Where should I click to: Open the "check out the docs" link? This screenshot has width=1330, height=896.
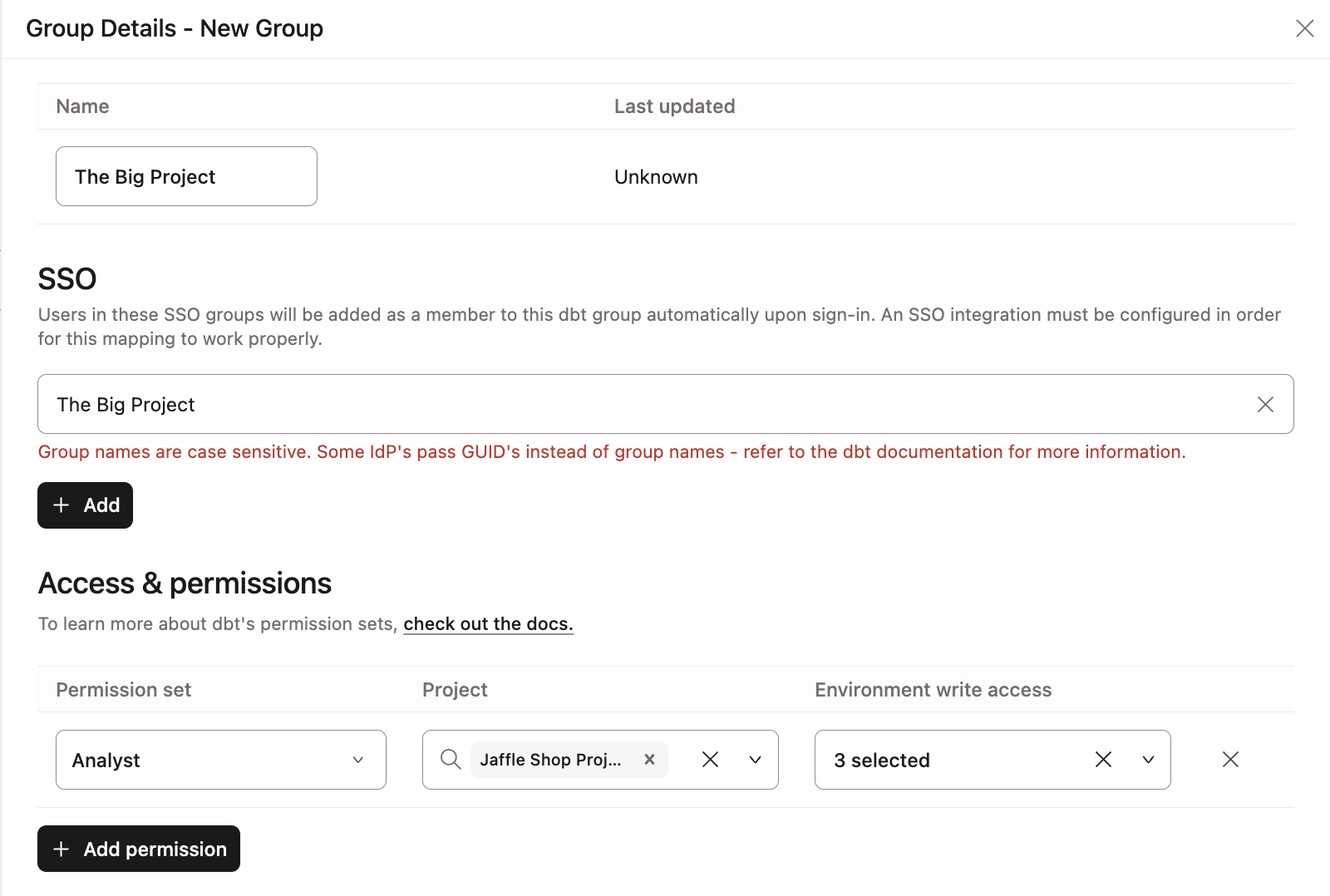pyautogui.click(x=488, y=623)
